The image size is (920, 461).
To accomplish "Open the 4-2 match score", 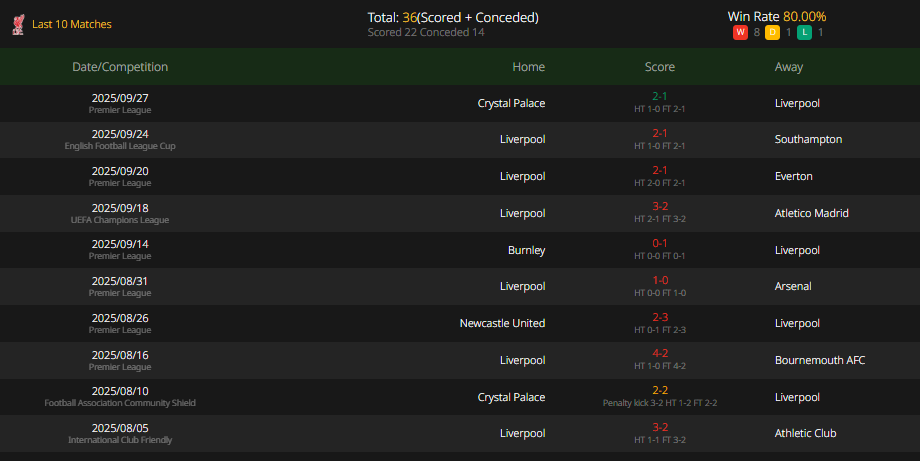I will tap(660, 353).
